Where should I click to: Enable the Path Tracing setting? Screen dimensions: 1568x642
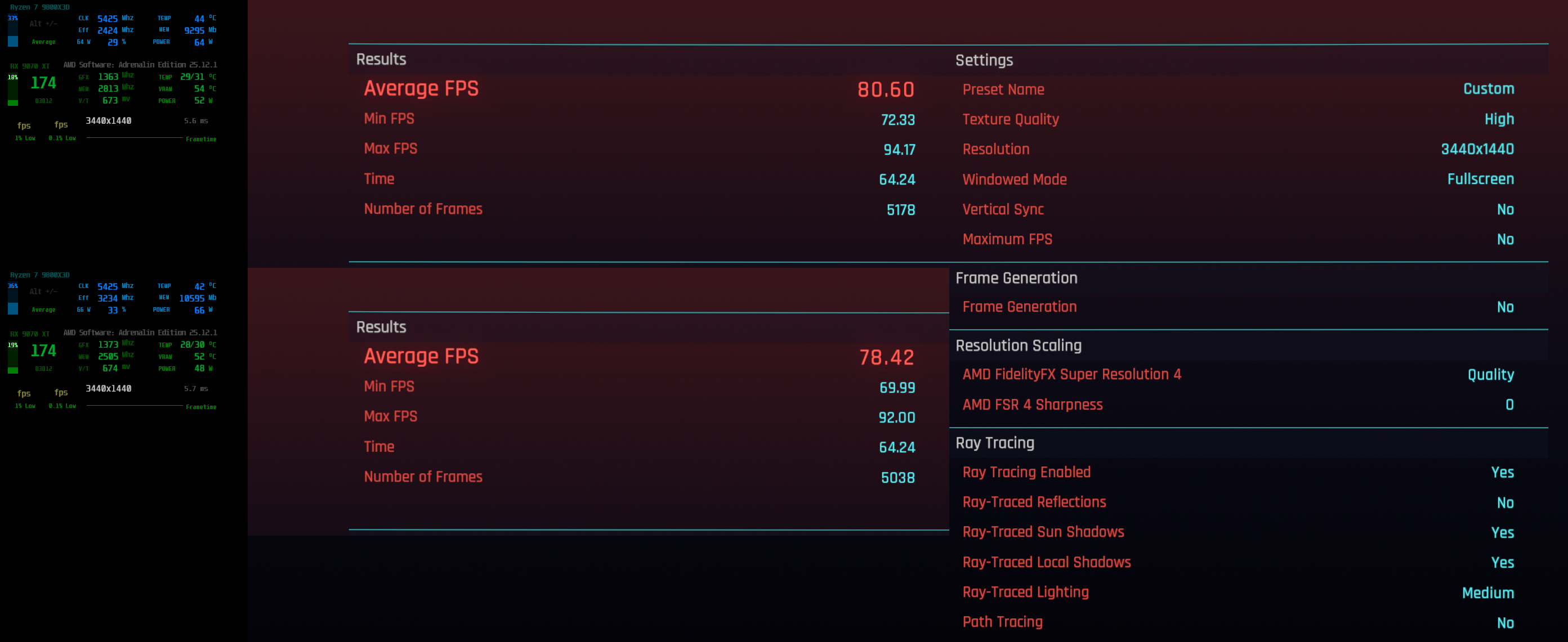click(1504, 622)
